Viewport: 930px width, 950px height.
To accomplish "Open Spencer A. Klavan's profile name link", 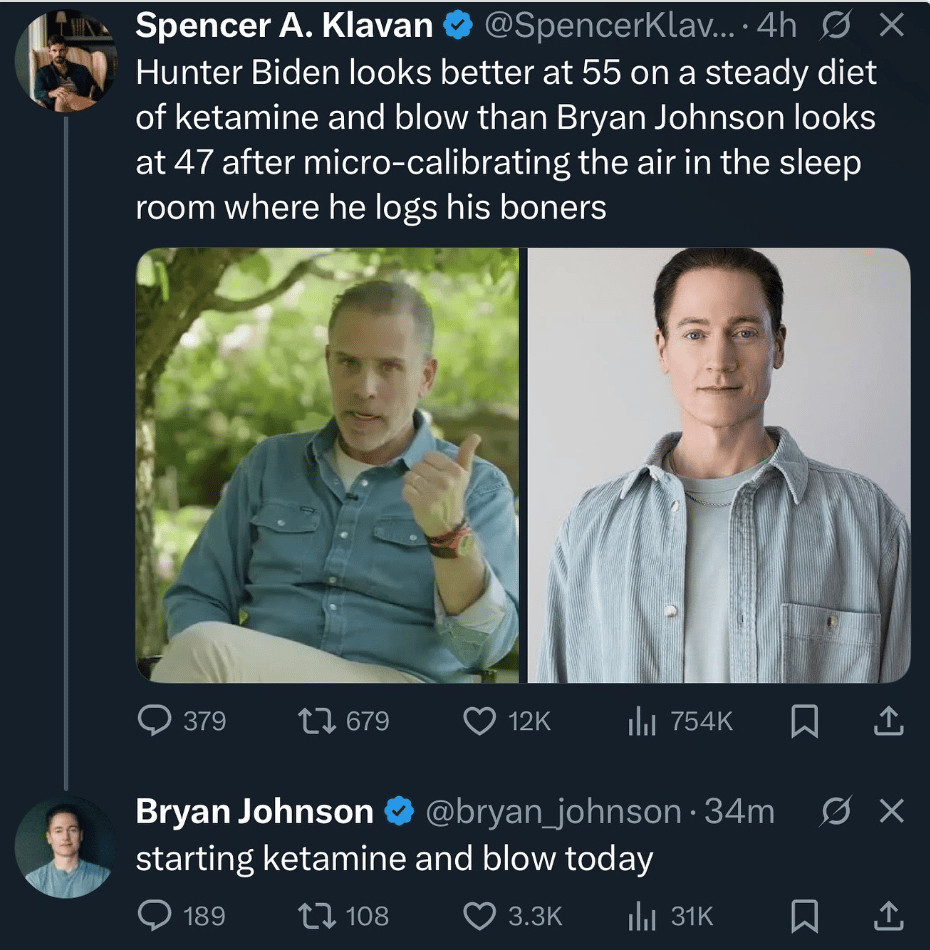I will (284, 26).
